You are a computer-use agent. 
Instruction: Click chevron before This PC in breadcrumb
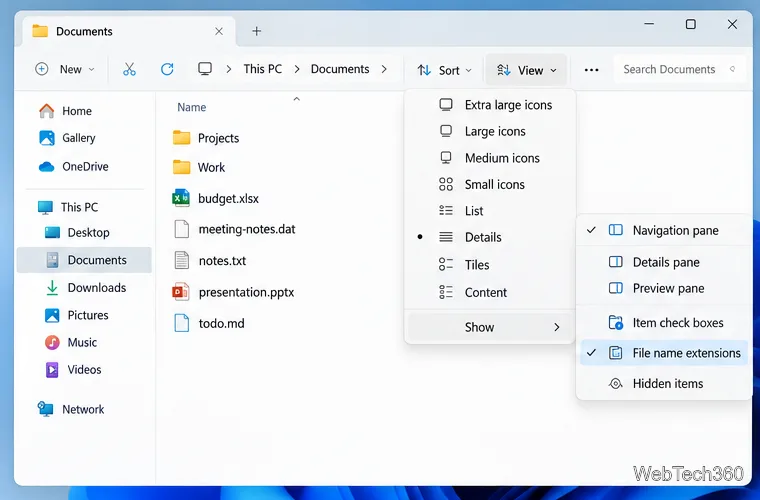tap(229, 69)
